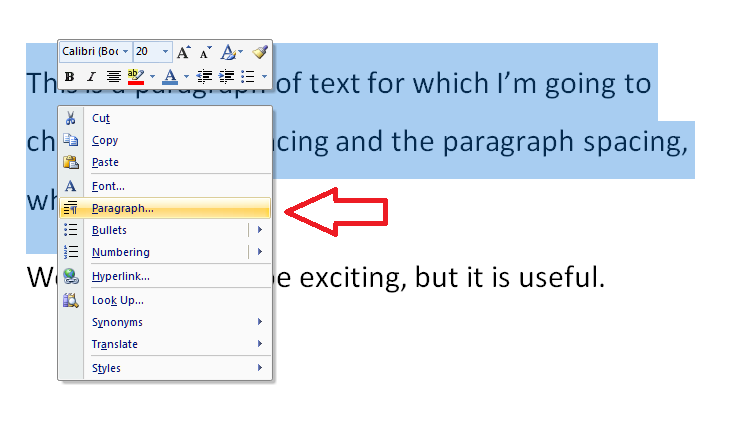
Task: Click Hyperlink... in the context menu
Action: 120,276
